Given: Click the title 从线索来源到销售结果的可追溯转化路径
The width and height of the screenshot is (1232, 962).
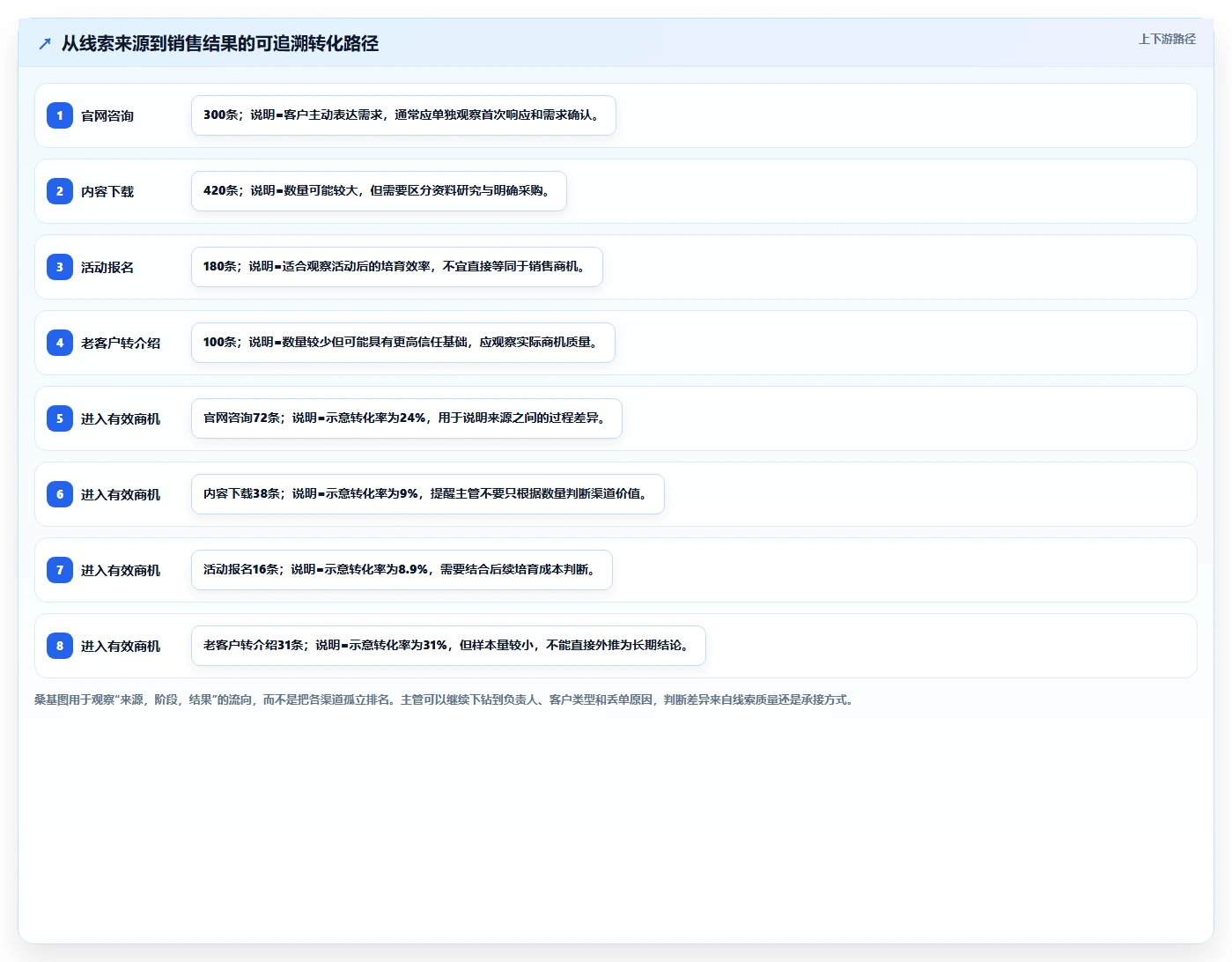Looking at the screenshot, I should tap(220, 43).
